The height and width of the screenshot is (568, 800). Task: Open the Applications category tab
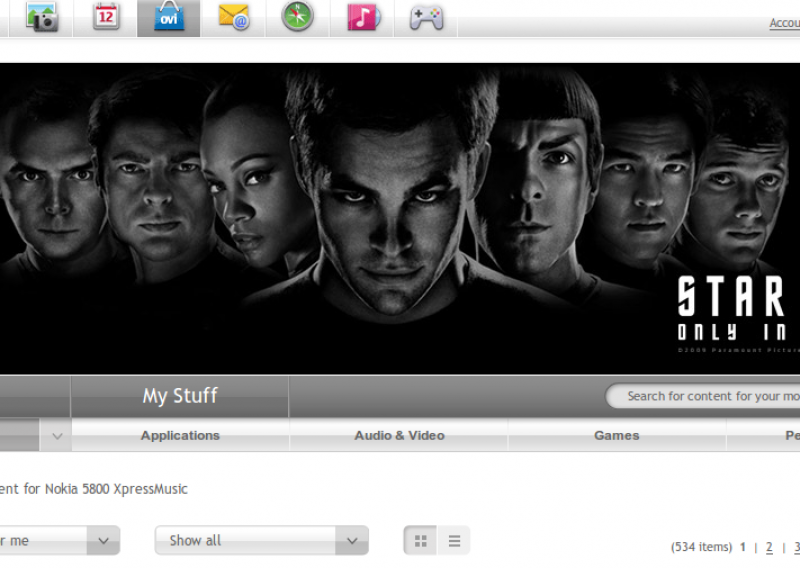click(x=180, y=435)
